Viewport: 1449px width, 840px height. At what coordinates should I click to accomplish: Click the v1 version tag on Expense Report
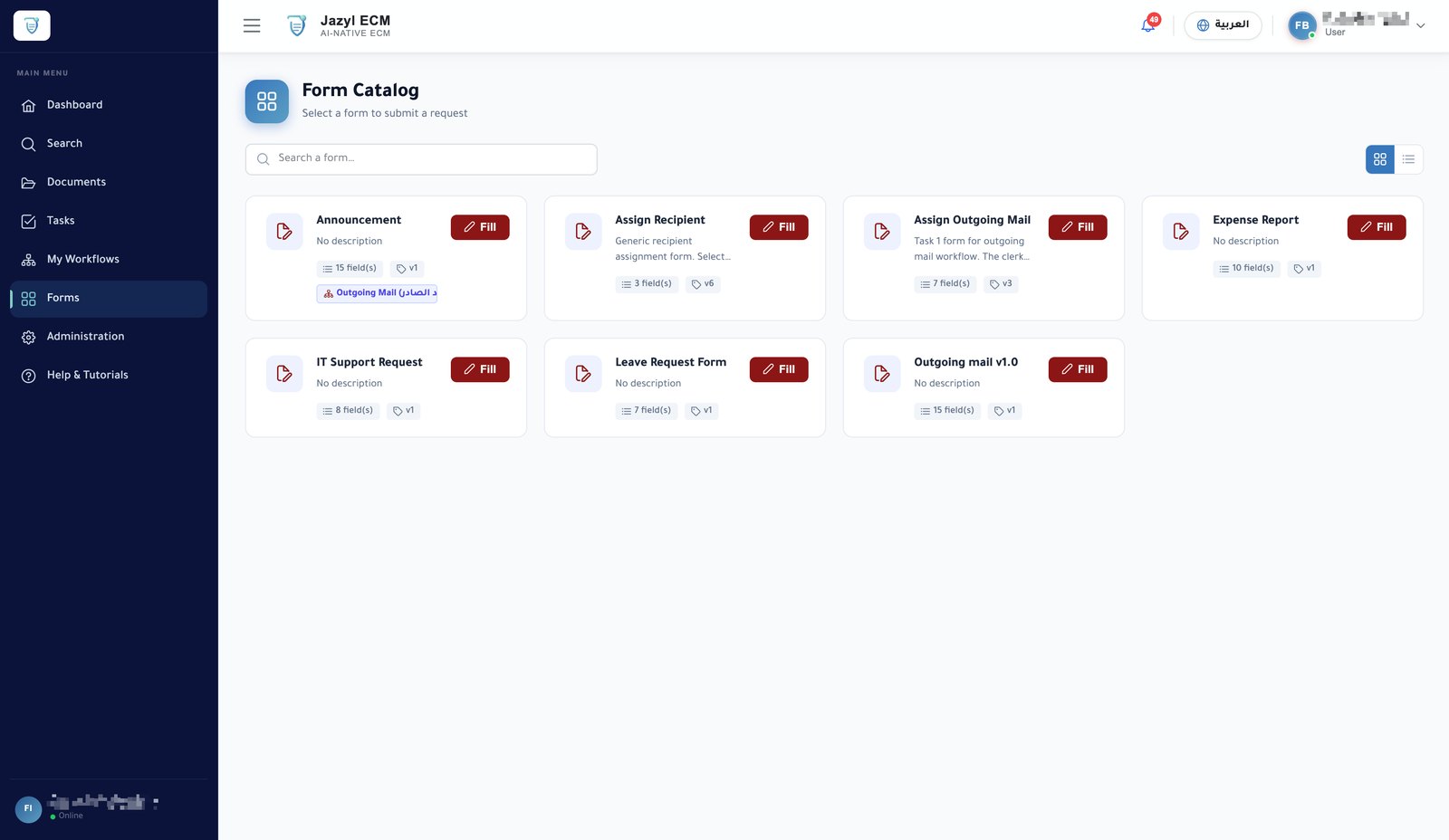1304,269
